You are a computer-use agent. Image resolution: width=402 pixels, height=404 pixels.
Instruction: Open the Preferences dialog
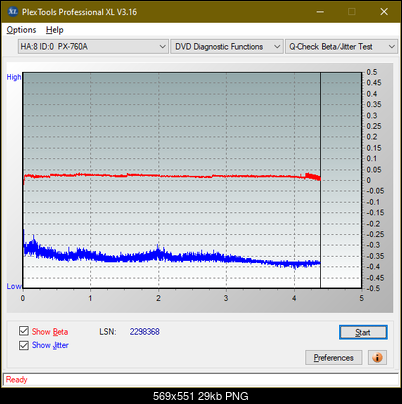point(333,358)
